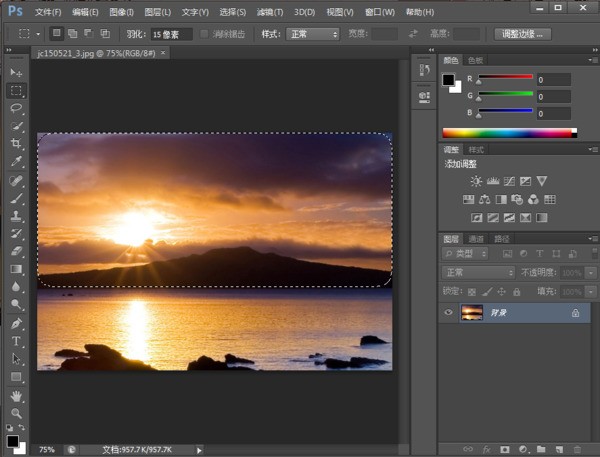Select the Move tool
Screen dimensions: 600x457
(x=16, y=73)
